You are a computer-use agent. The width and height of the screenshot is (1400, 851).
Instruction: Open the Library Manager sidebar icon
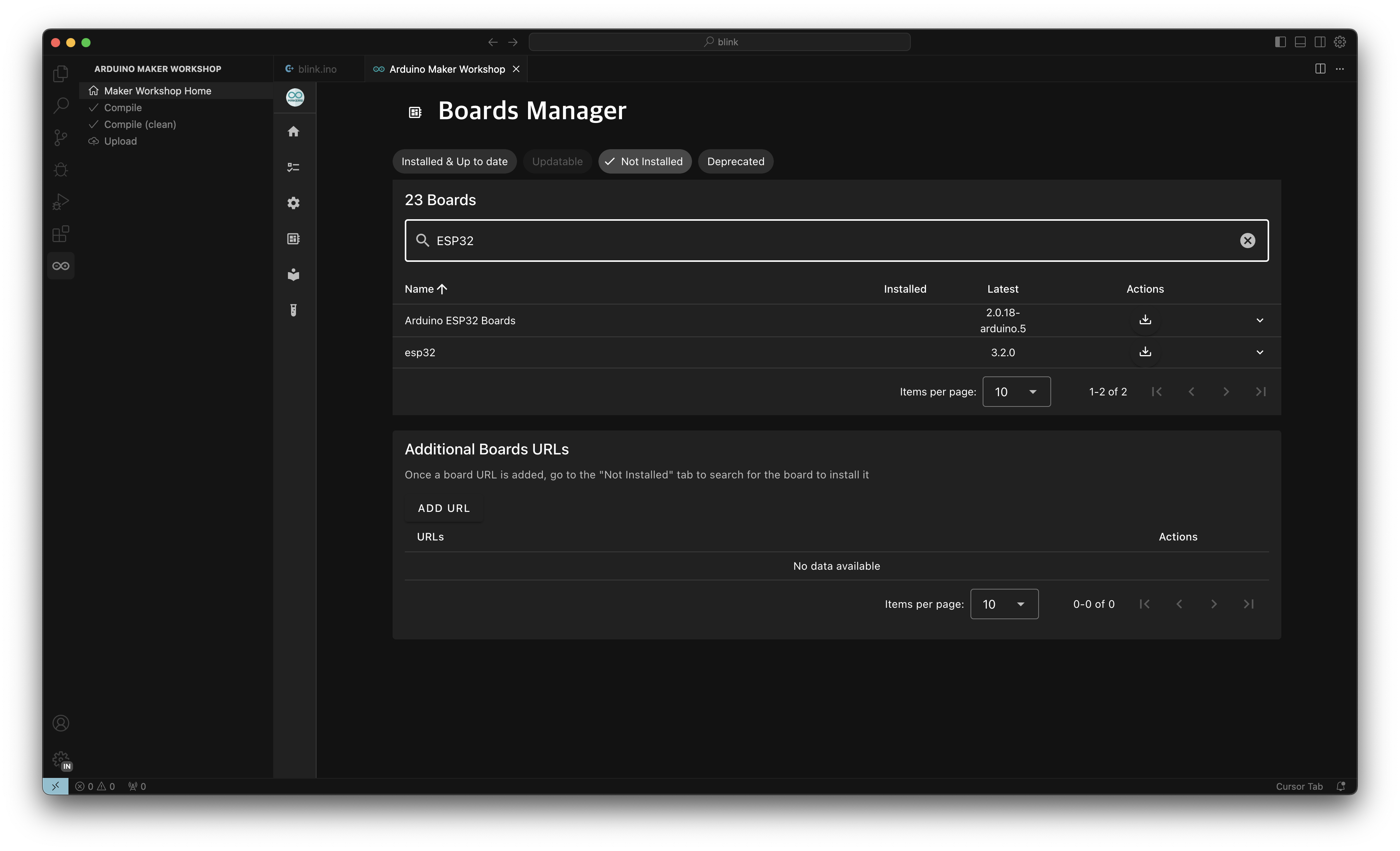click(x=293, y=274)
